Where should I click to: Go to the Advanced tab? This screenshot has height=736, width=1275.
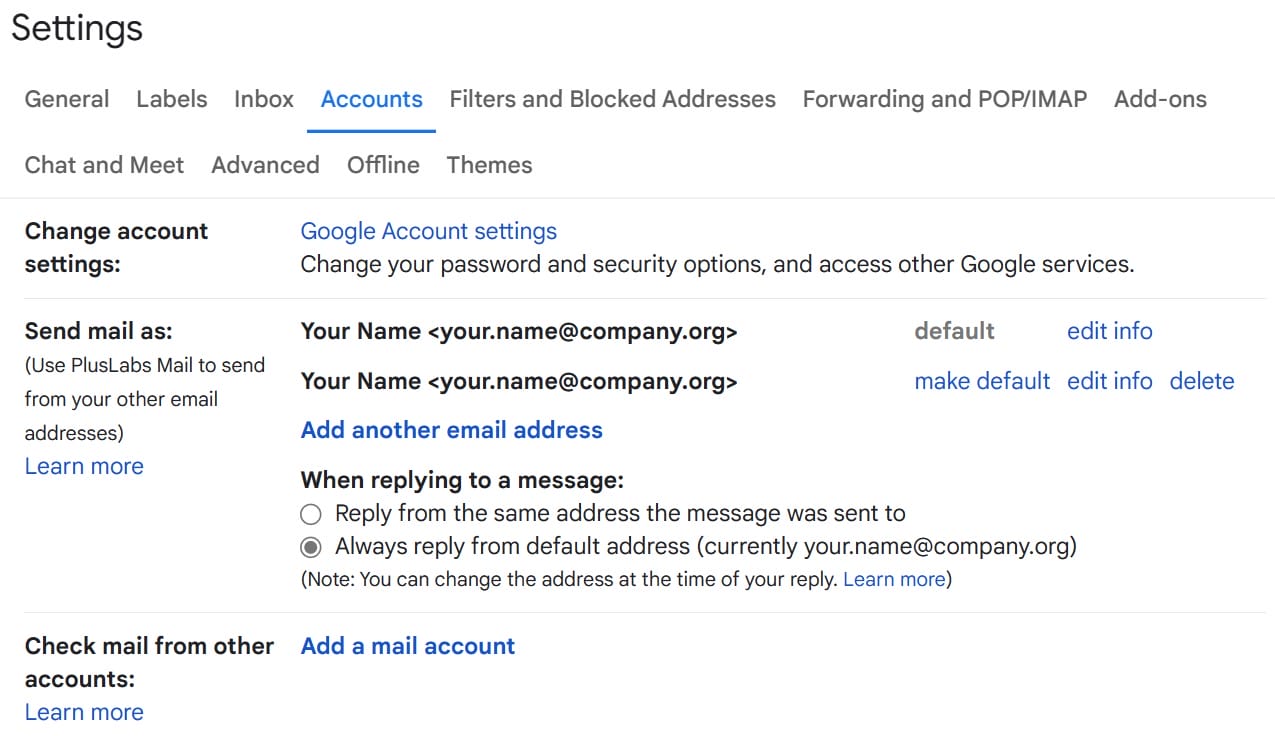tap(265, 165)
